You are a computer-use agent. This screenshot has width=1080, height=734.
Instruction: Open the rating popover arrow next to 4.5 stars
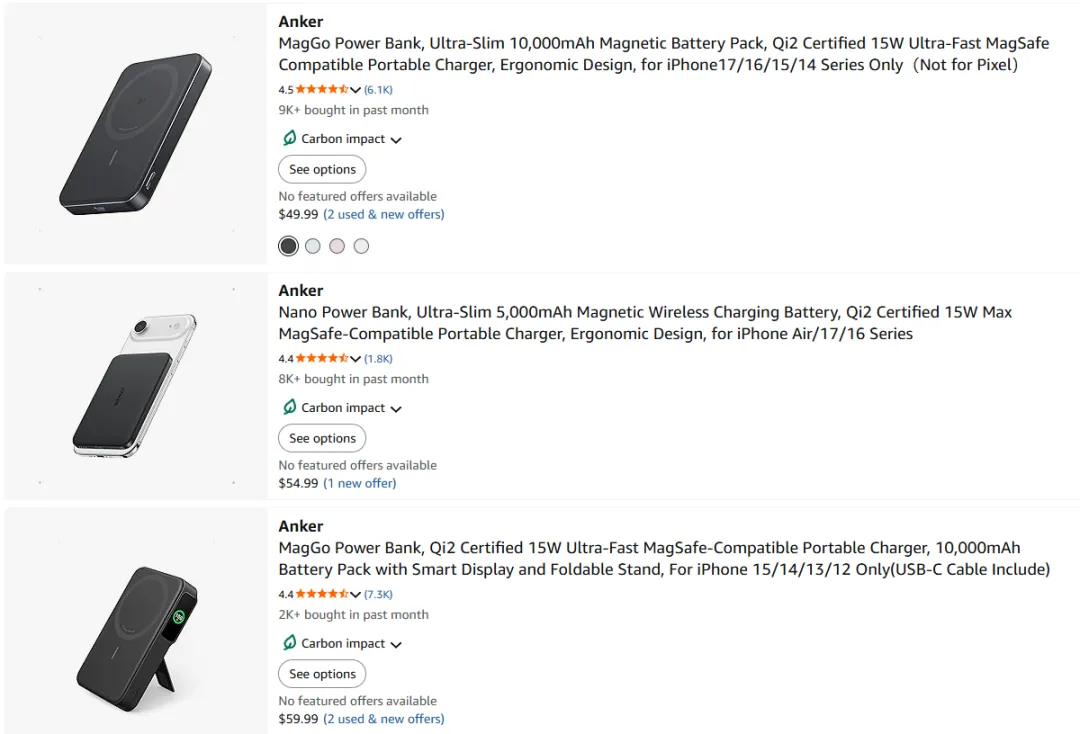[x=355, y=90]
